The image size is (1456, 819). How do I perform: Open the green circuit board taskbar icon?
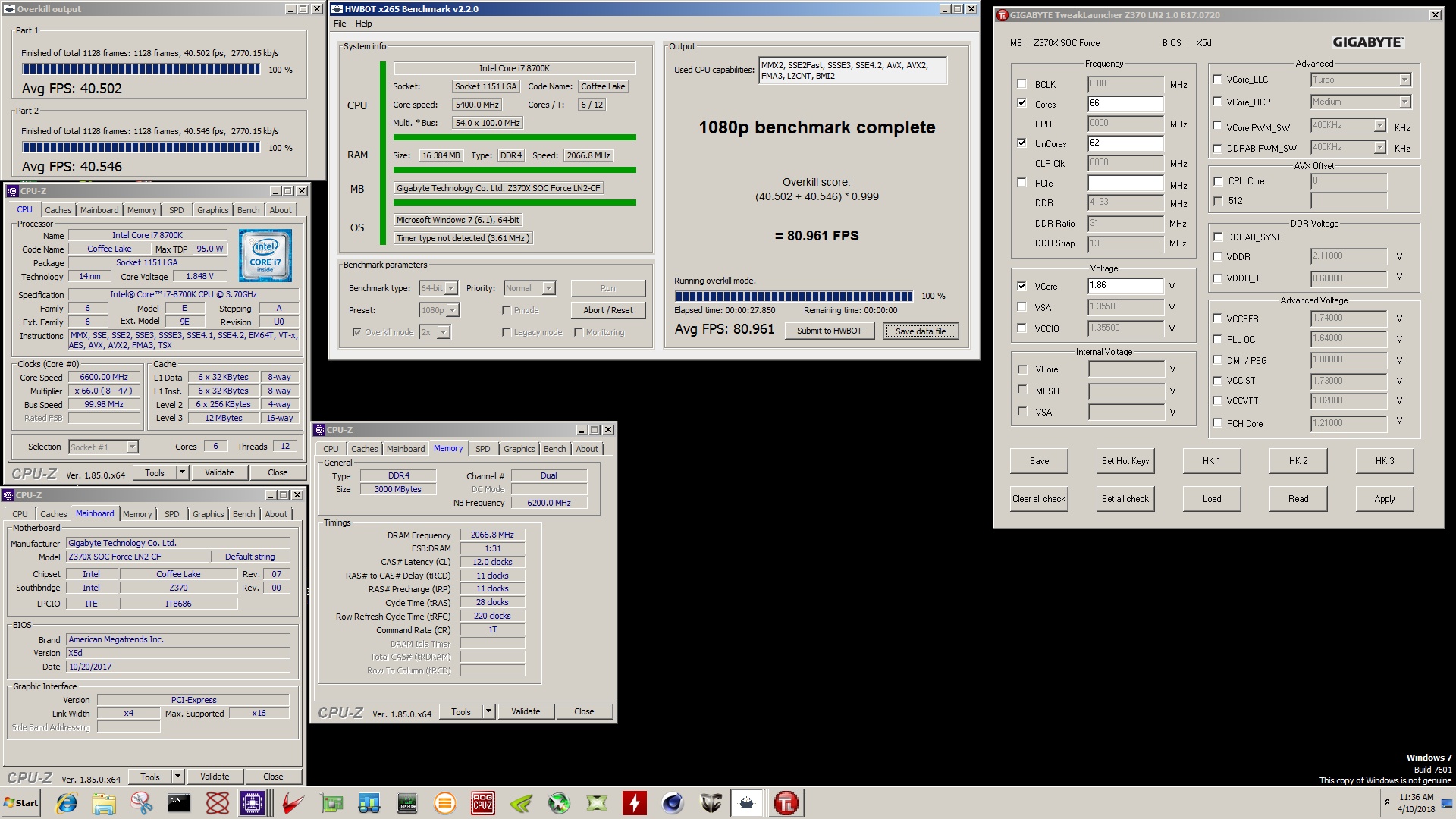pyautogui.click(x=331, y=803)
